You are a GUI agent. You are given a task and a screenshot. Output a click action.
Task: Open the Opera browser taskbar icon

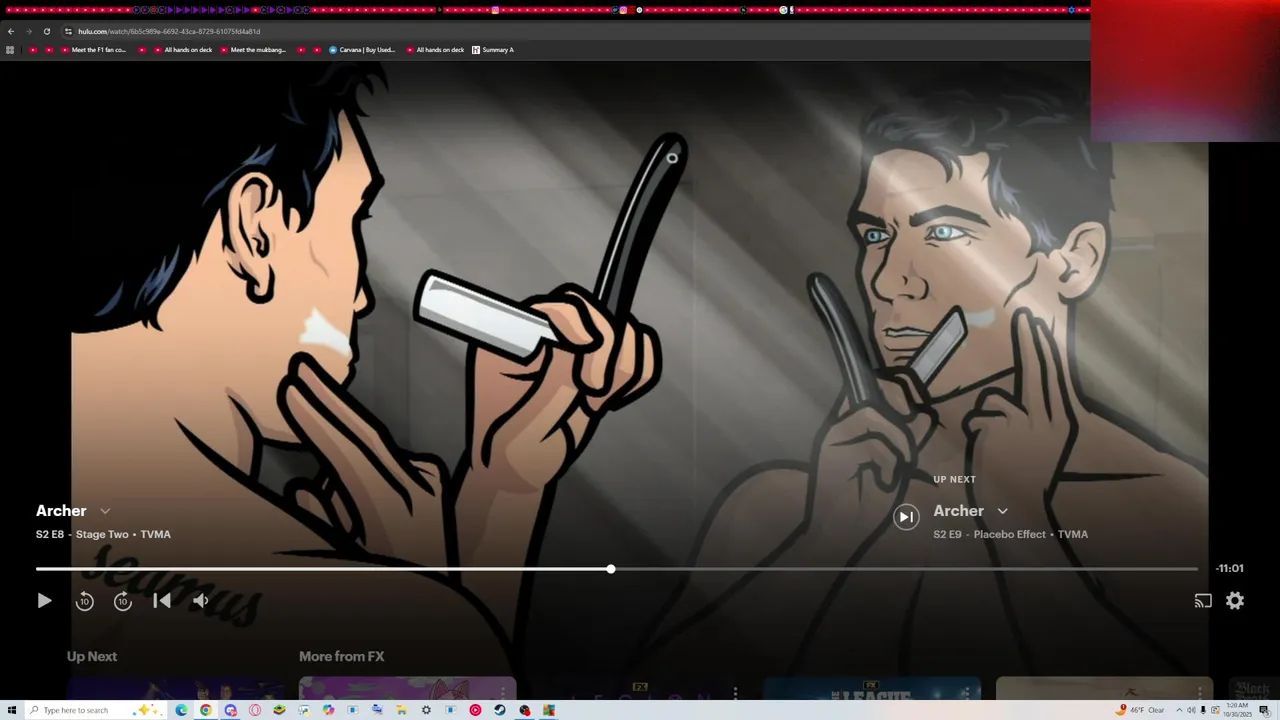coord(255,710)
